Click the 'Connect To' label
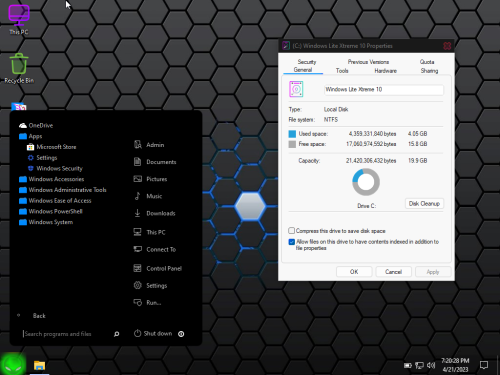Viewport: 500px width, 375px height. [x=161, y=249]
